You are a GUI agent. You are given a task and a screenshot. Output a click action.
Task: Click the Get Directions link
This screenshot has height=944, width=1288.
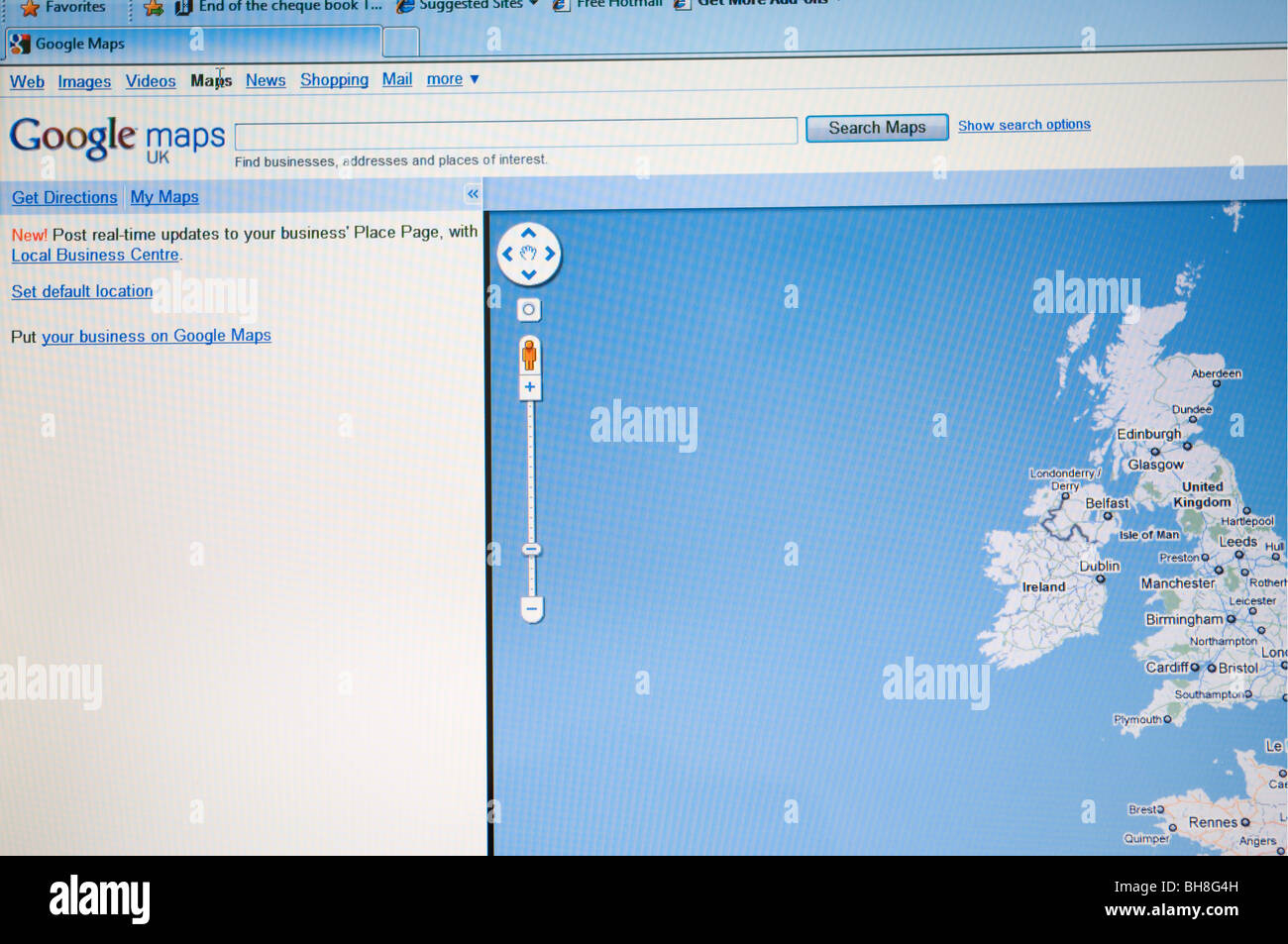(x=64, y=197)
